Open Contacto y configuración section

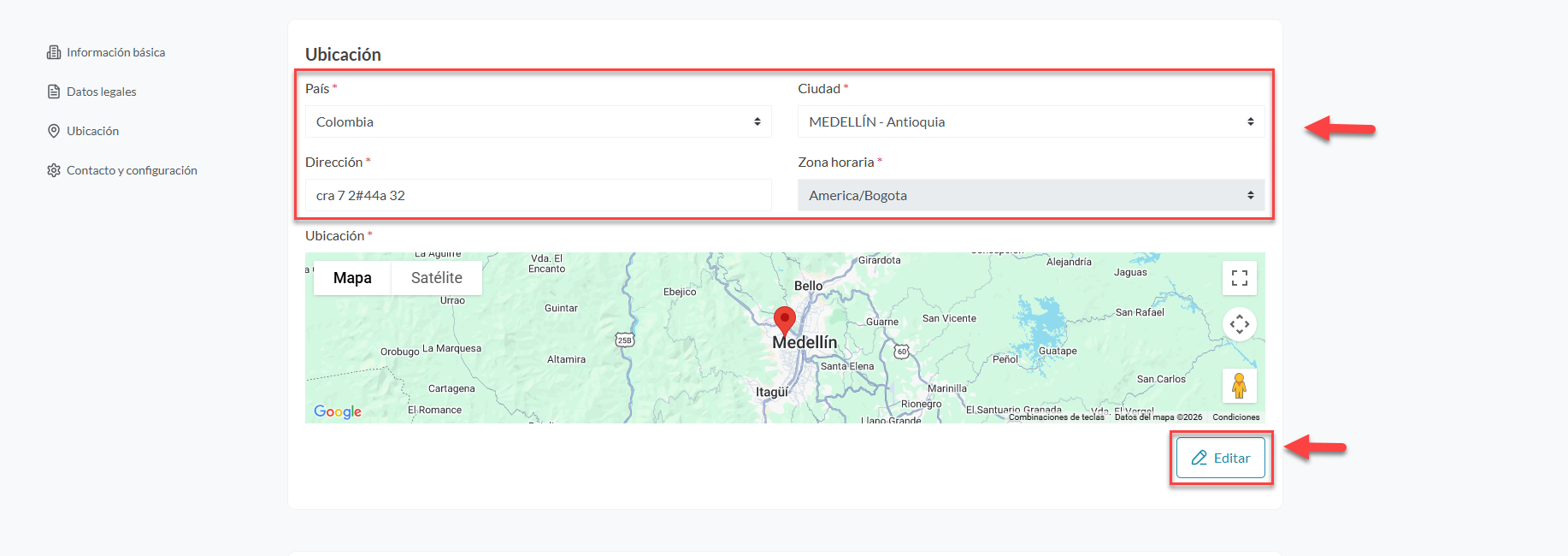point(132,170)
